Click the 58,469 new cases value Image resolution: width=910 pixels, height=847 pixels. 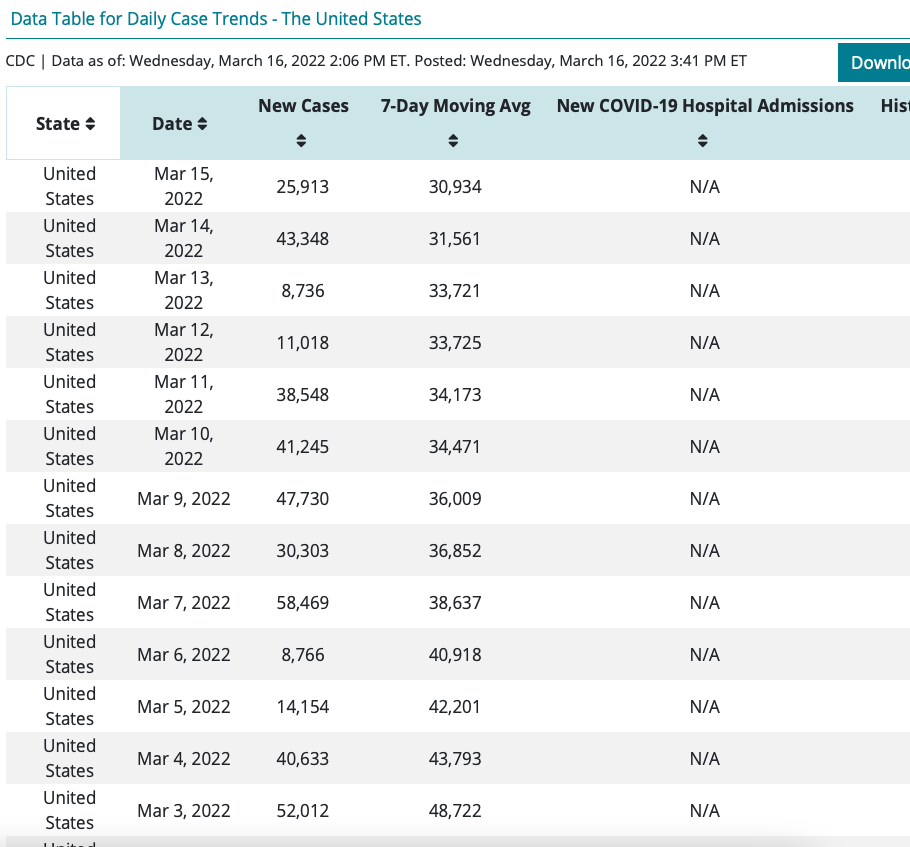[303, 603]
